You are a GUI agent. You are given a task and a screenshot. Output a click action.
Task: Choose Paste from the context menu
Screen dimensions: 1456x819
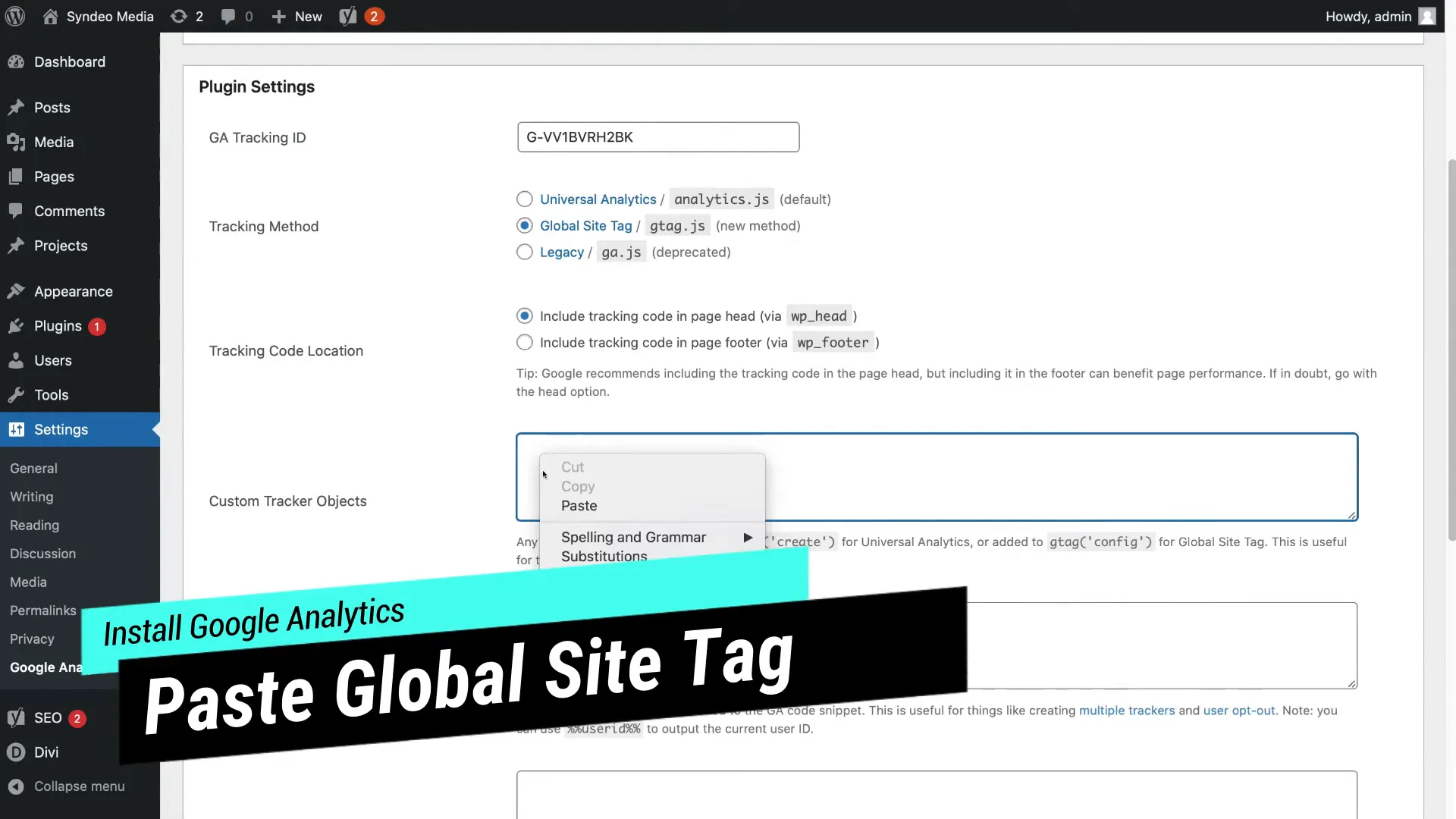click(579, 506)
